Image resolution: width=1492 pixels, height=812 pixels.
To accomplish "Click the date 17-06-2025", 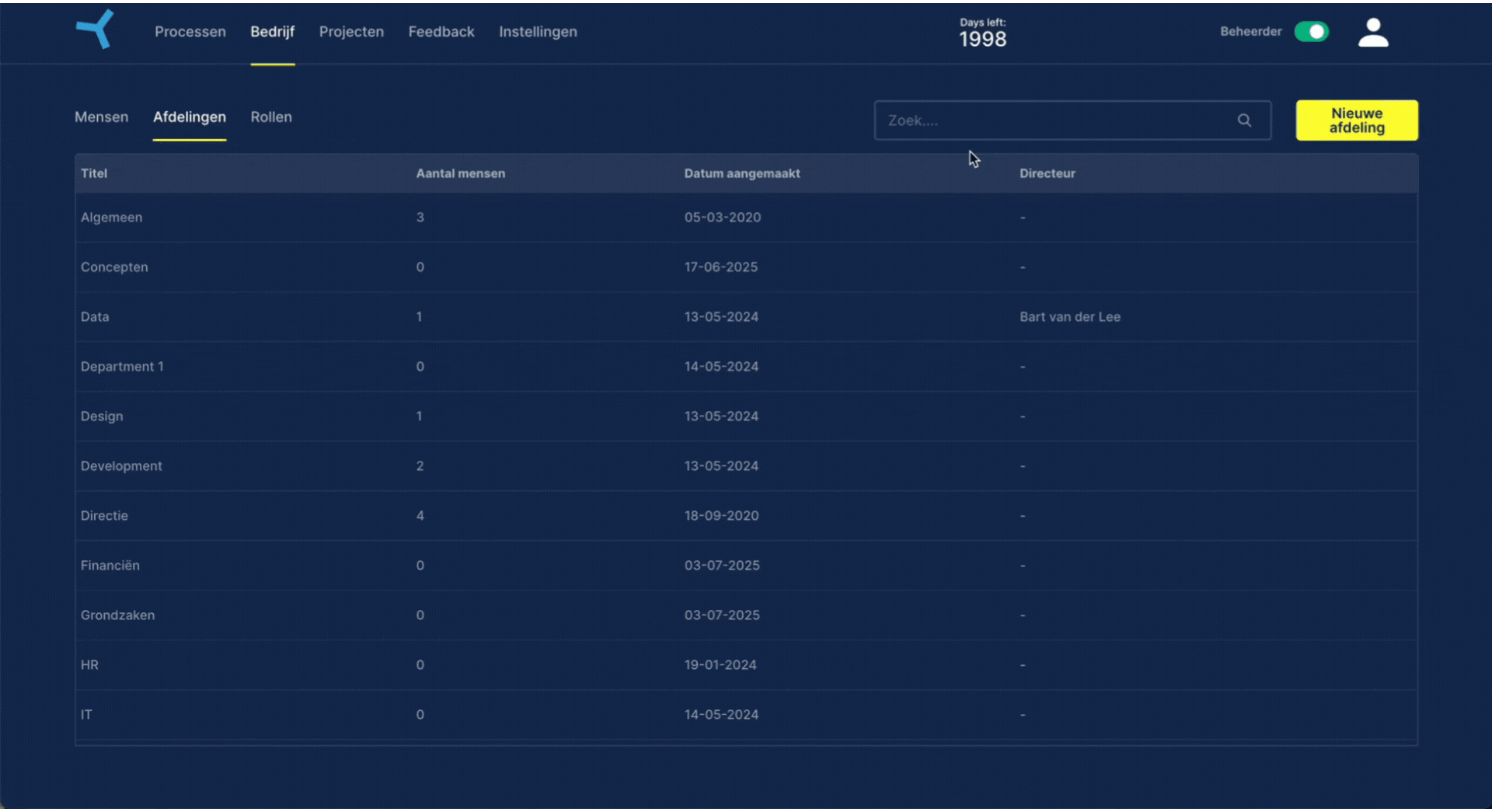I will [x=721, y=267].
